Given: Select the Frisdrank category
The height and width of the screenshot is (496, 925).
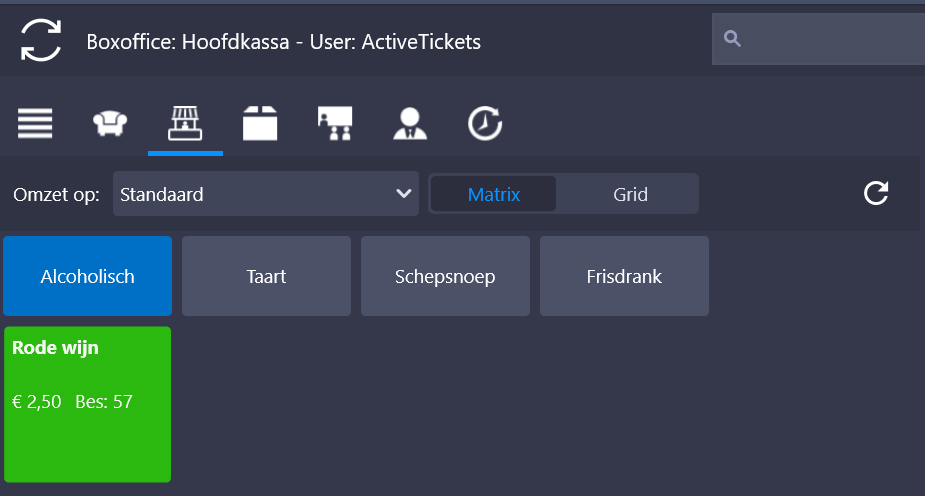Looking at the screenshot, I should click(x=624, y=276).
